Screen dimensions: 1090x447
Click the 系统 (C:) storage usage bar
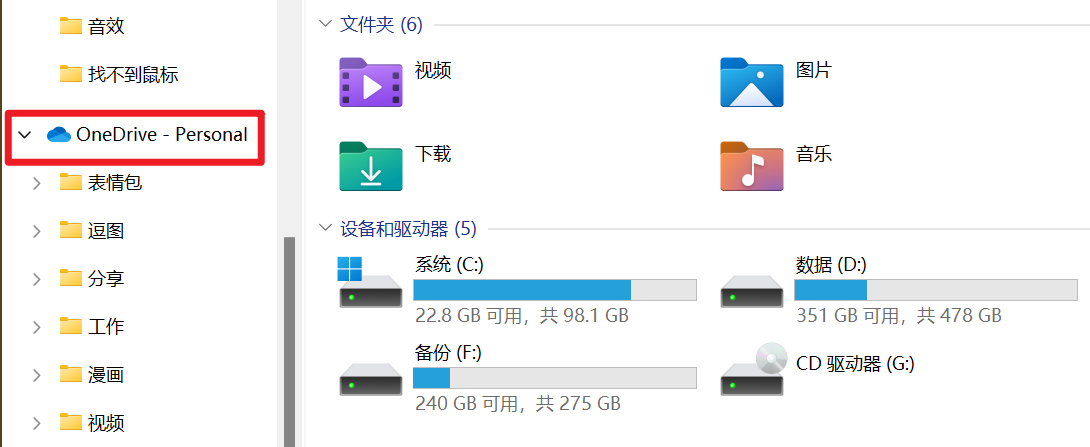pyautogui.click(x=554, y=290)
